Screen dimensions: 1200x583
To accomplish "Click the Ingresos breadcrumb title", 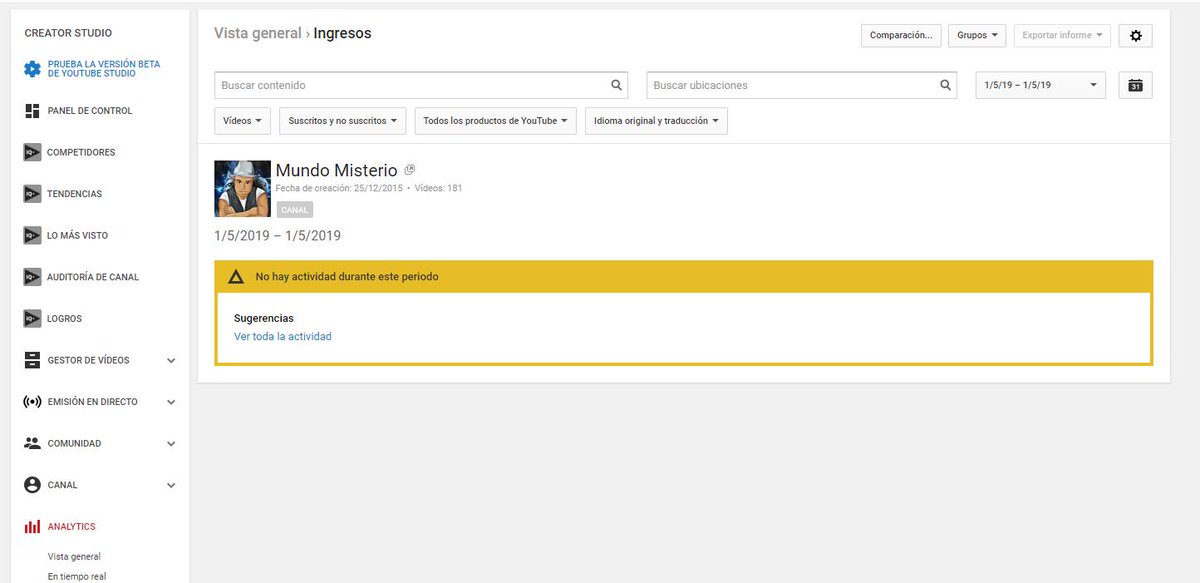I will point(342,33).
